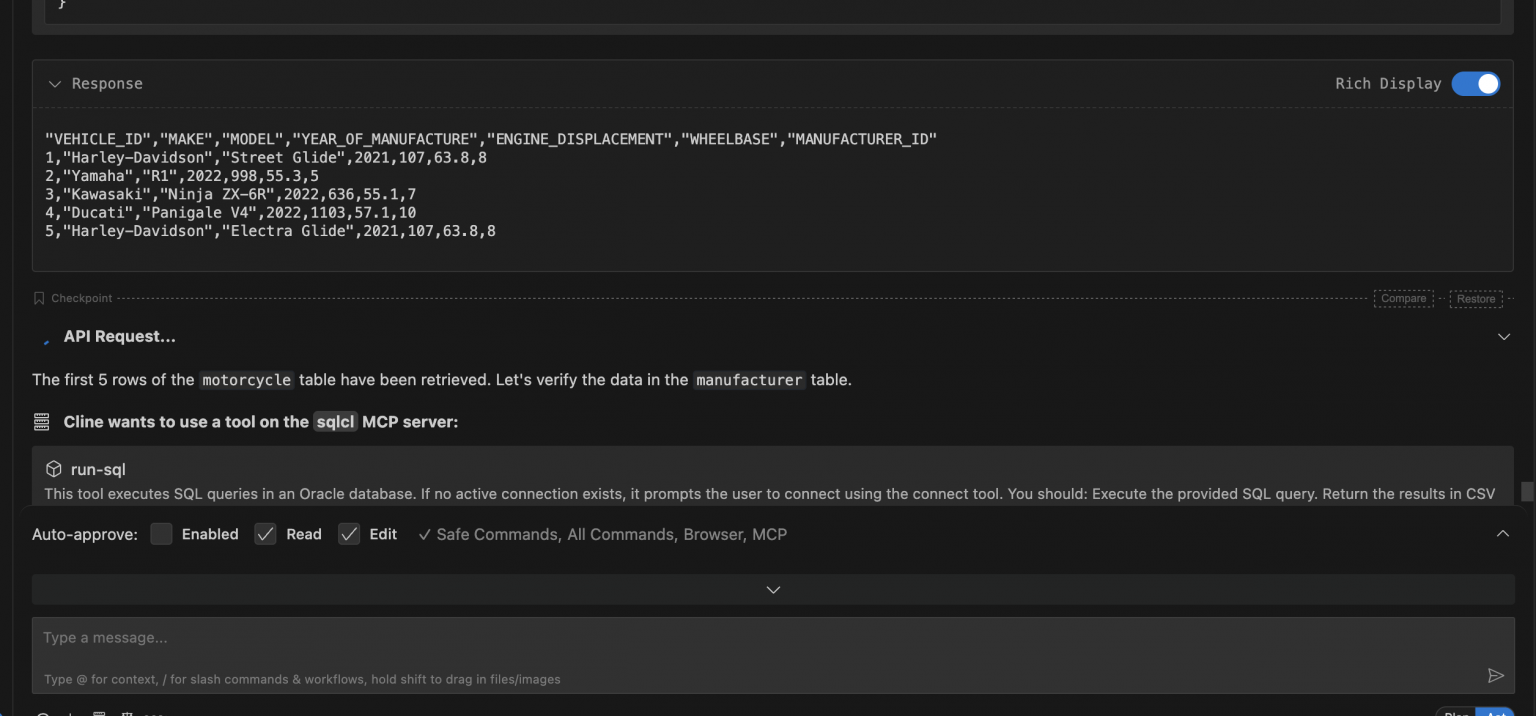
Task: Click the centered down chevron above the message box
Action: [772, 589]
